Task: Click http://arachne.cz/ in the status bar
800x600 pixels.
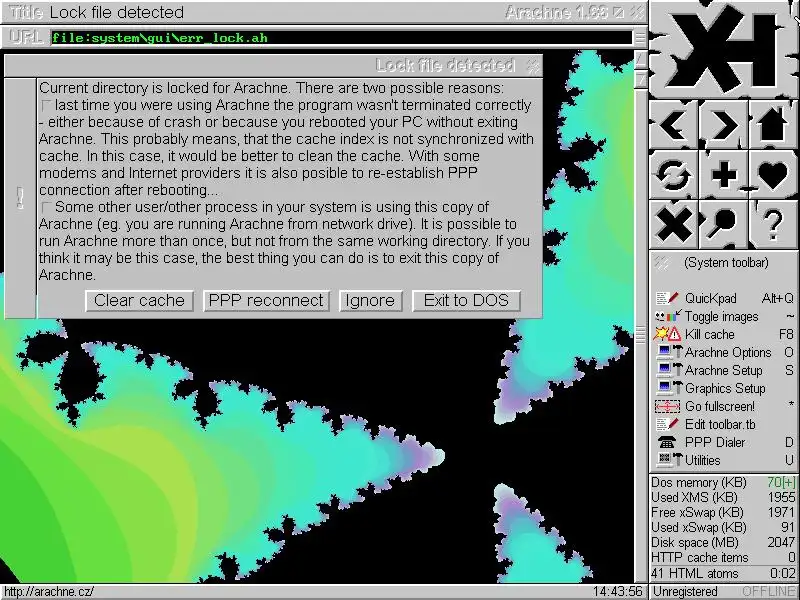Action: (x=49, y=592)
